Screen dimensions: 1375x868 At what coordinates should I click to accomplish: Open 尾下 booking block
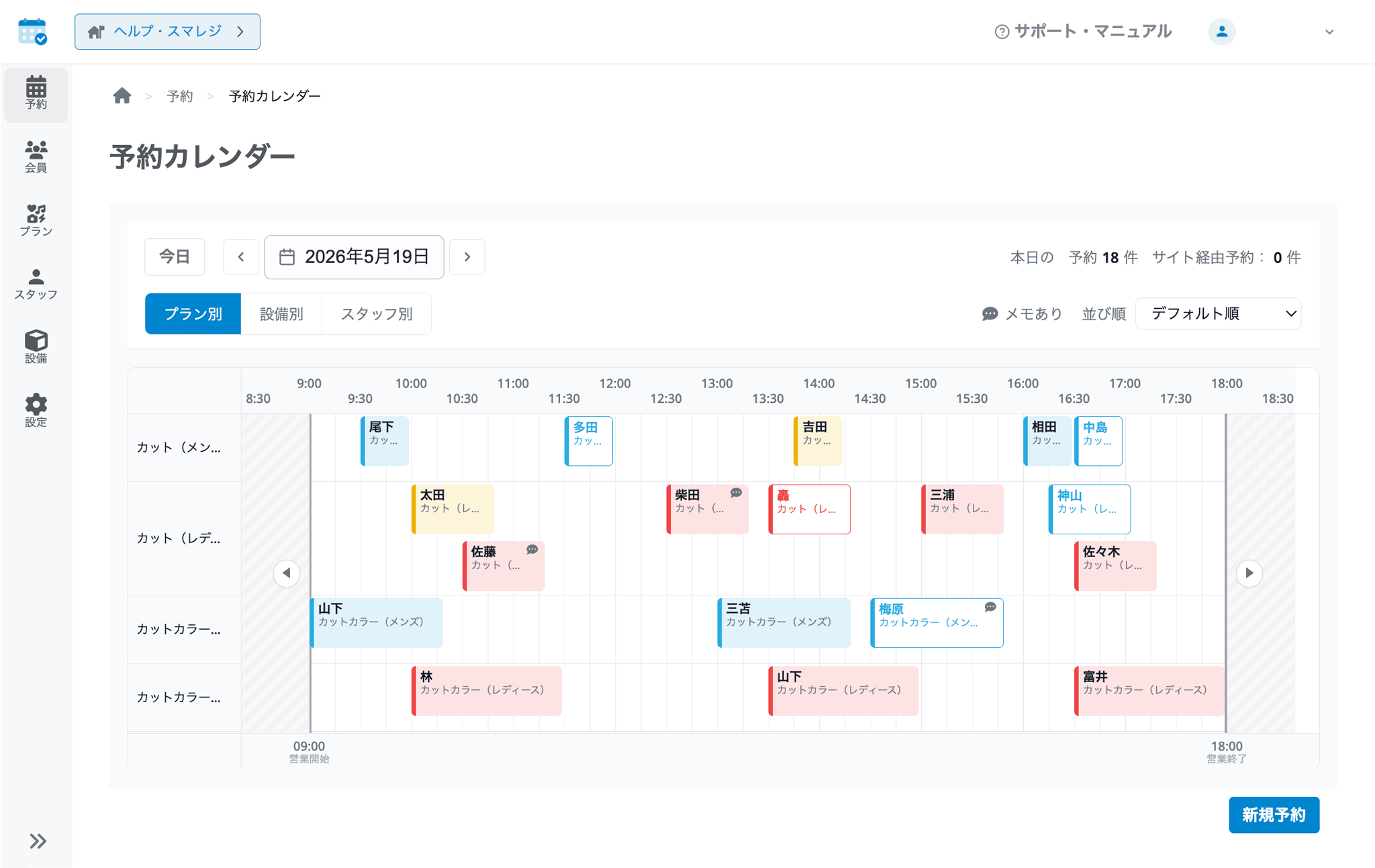tap(385, 441)
